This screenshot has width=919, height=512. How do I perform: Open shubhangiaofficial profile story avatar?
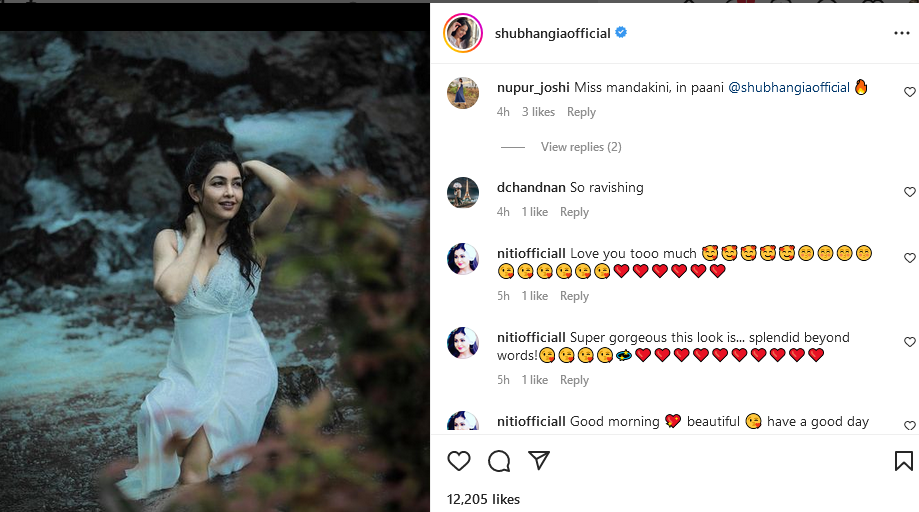(462, 33)
